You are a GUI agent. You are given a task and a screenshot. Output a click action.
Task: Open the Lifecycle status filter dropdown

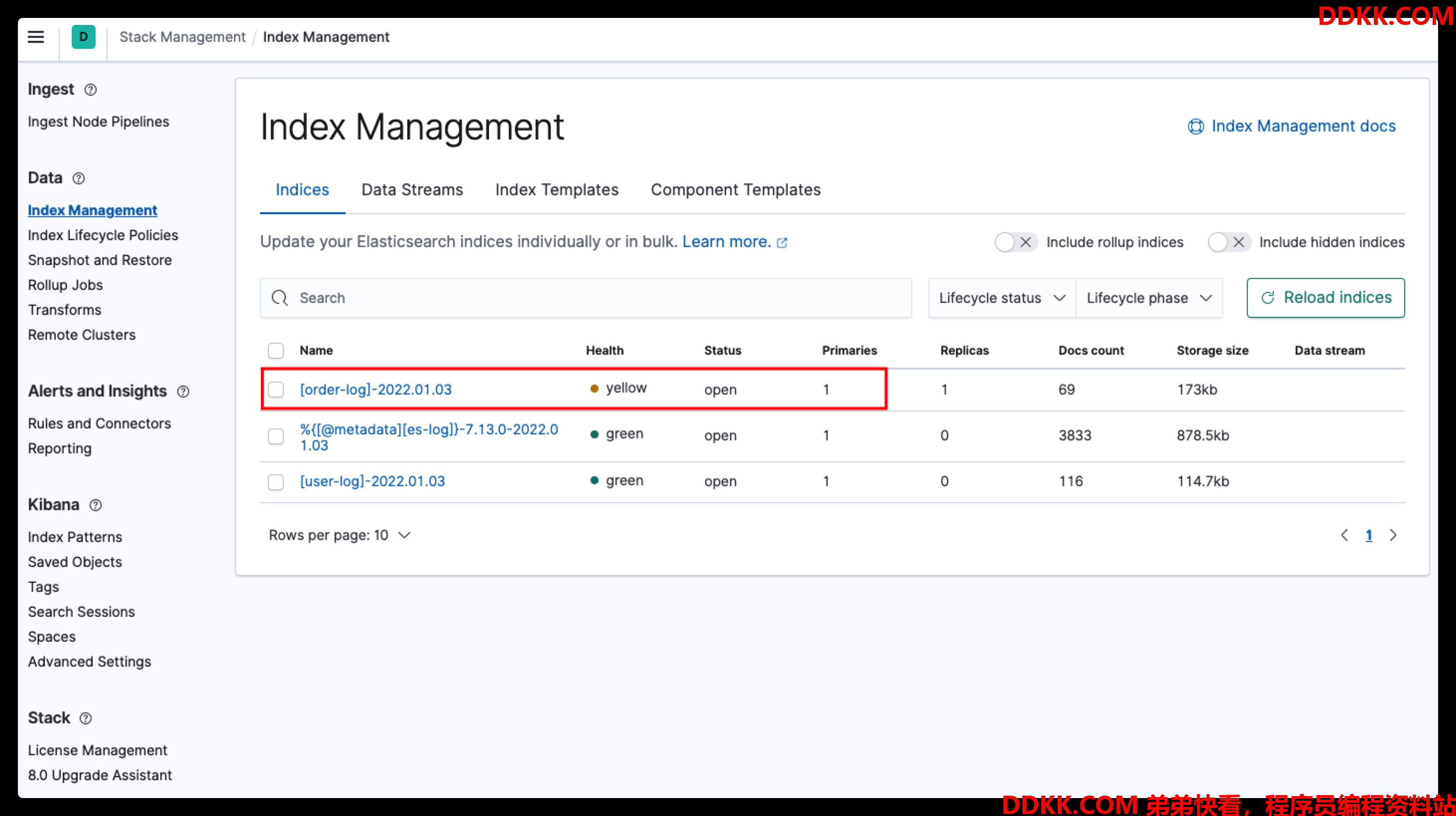click(x=1001, y=298)
